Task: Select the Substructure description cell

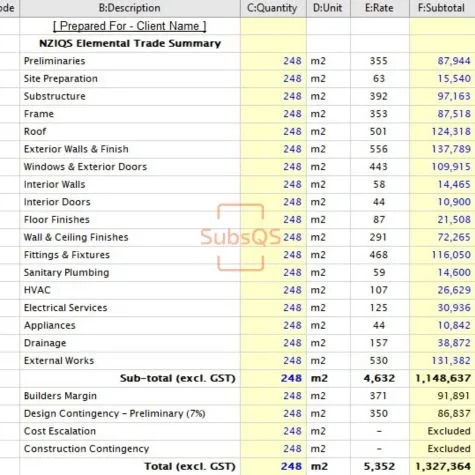Action: (130, 96)
